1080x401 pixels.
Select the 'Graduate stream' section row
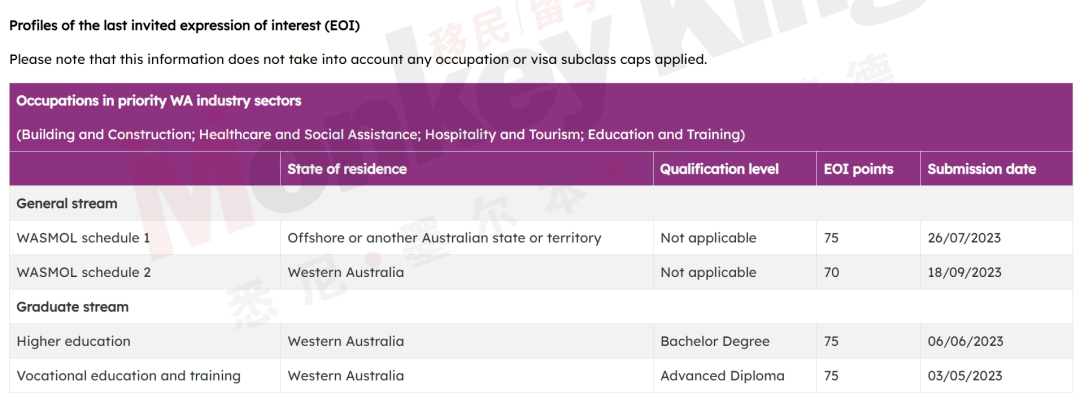point(540,307)
